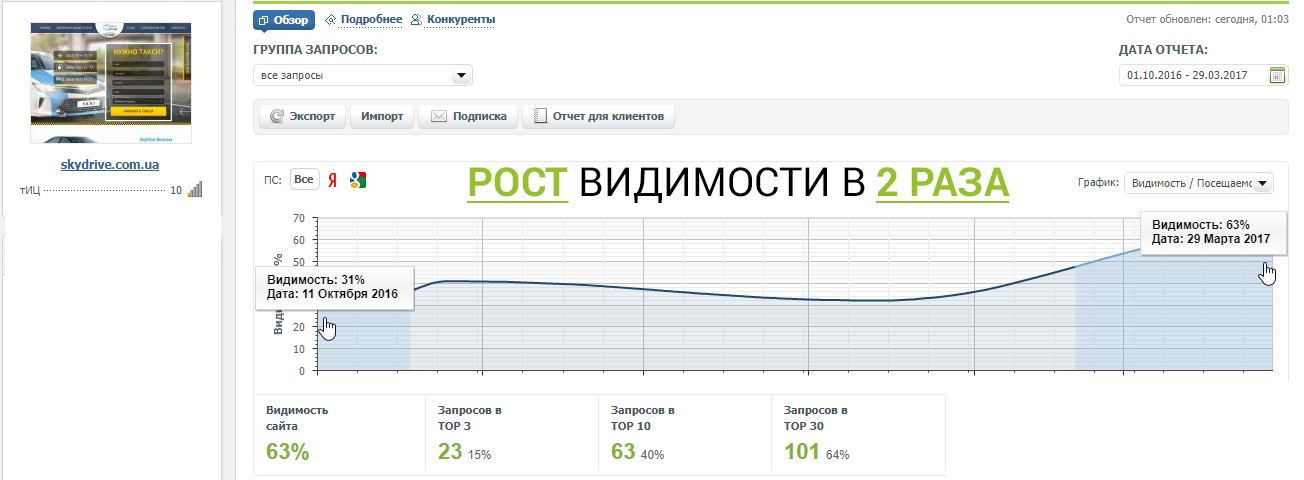Open the Обзор tab

coord(285,20)
